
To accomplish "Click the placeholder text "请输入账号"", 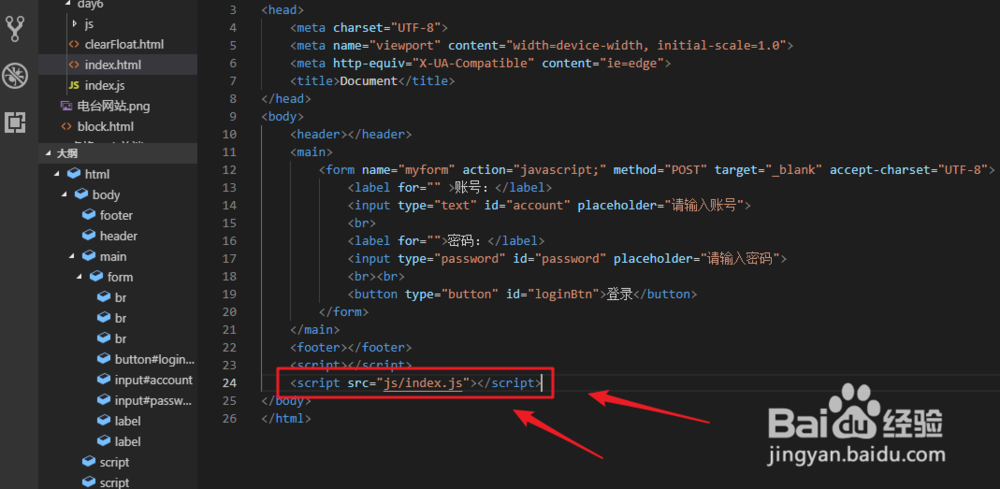I will pos(705,205).
